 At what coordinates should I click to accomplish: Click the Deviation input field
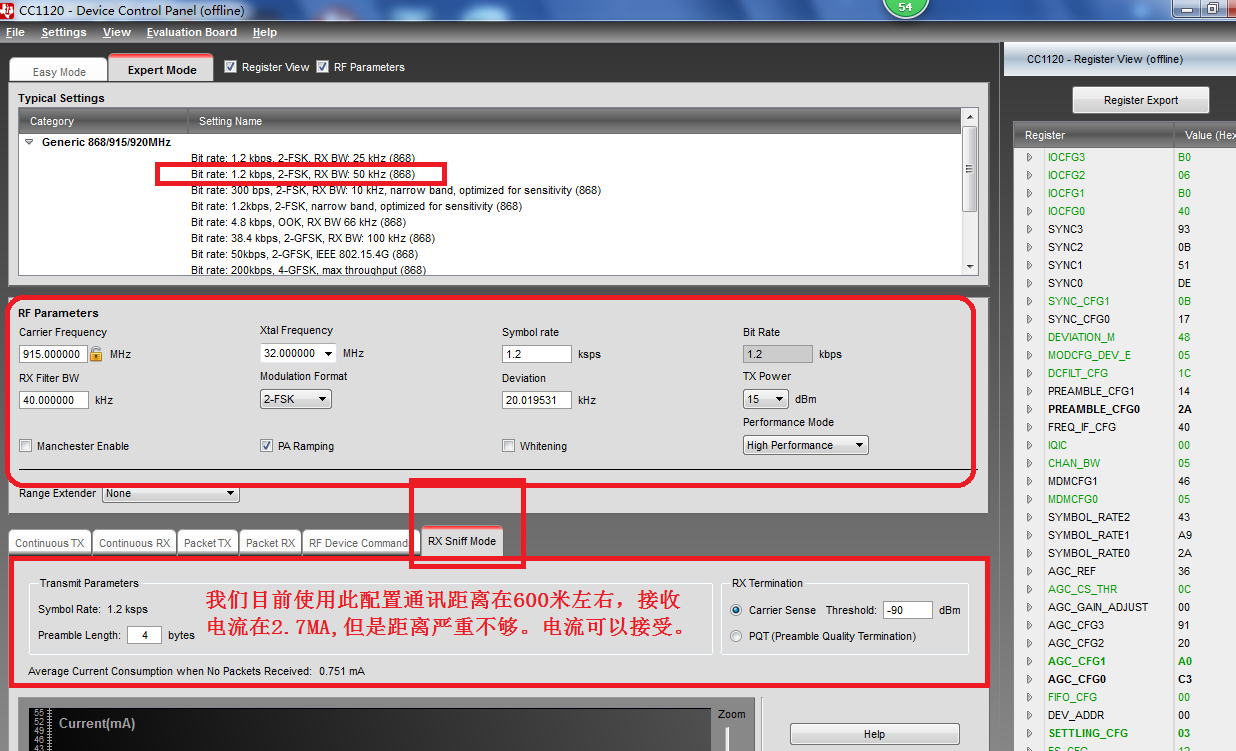[x=537, y=400]
